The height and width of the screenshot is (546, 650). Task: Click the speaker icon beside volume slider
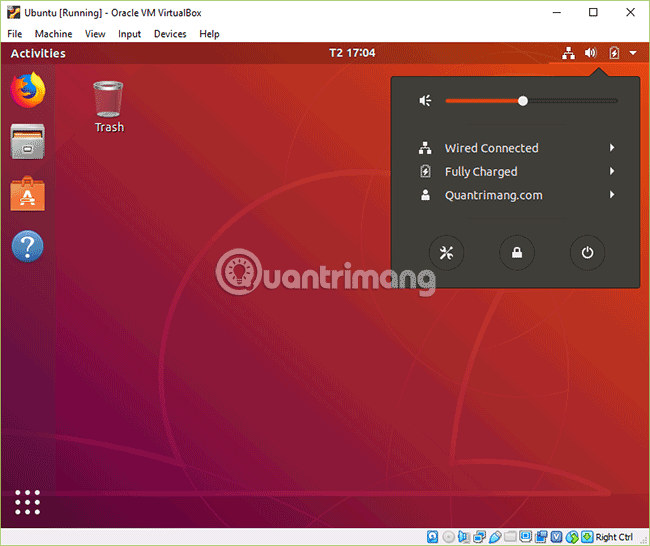point(425,101)
